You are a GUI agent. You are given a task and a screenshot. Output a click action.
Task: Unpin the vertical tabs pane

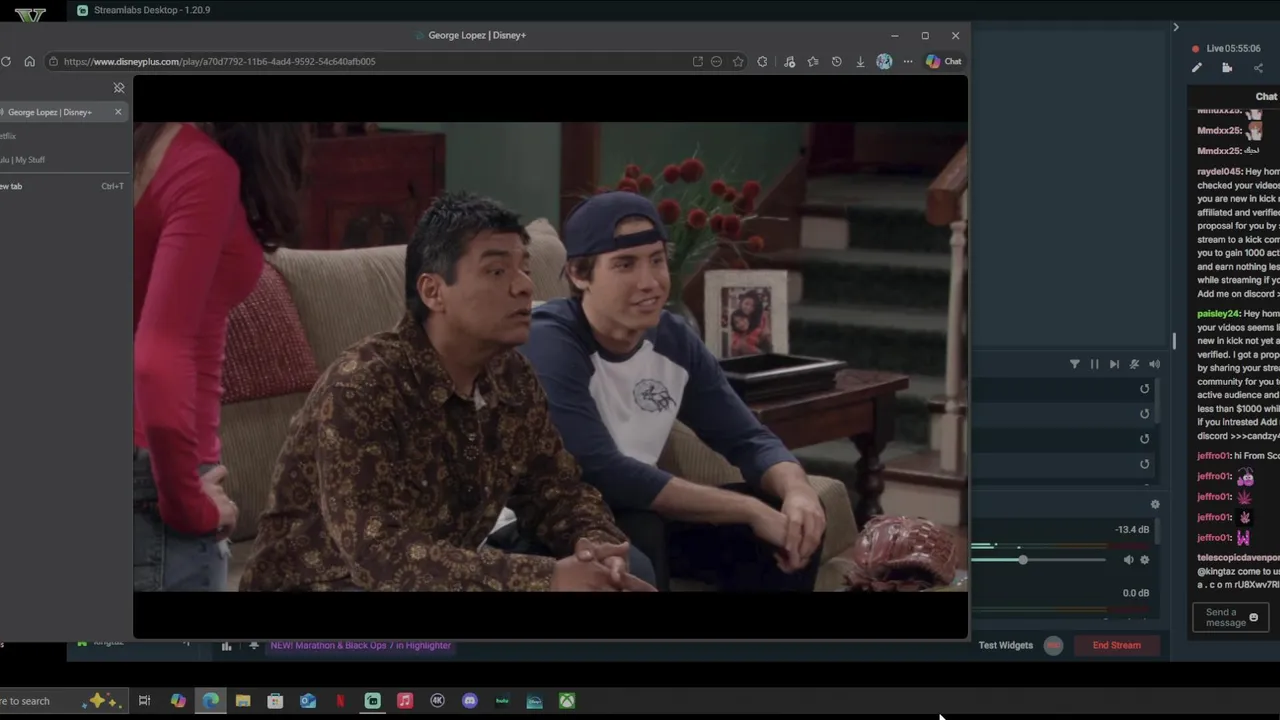coord(119,88)
